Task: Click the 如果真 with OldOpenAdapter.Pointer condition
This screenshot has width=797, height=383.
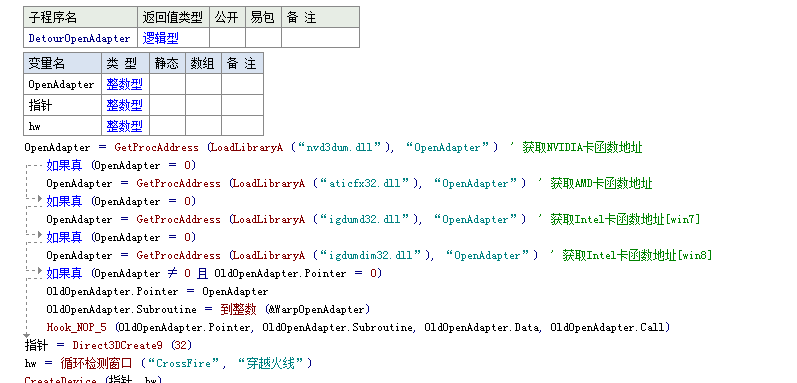Action: [64, 273]
